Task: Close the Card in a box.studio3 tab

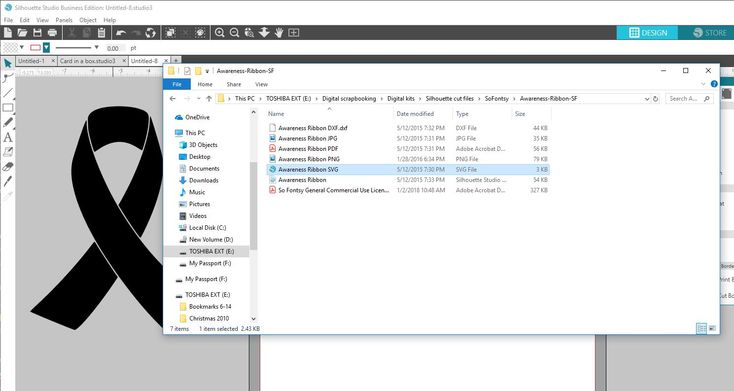Action: [125, 61]
